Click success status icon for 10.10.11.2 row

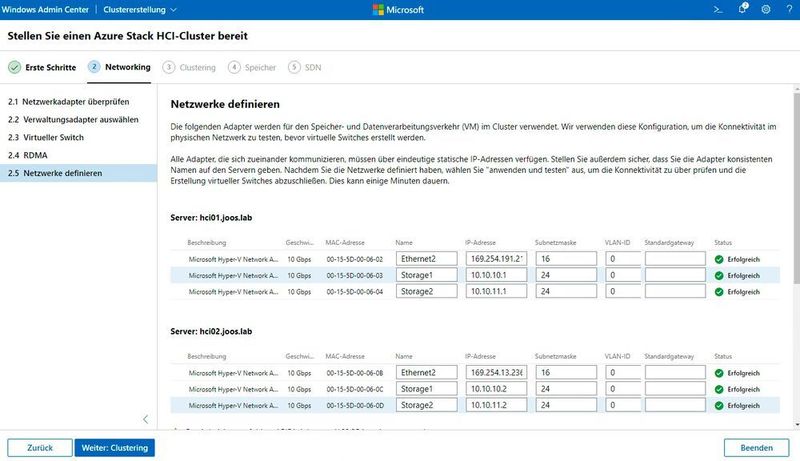[719, 405]
